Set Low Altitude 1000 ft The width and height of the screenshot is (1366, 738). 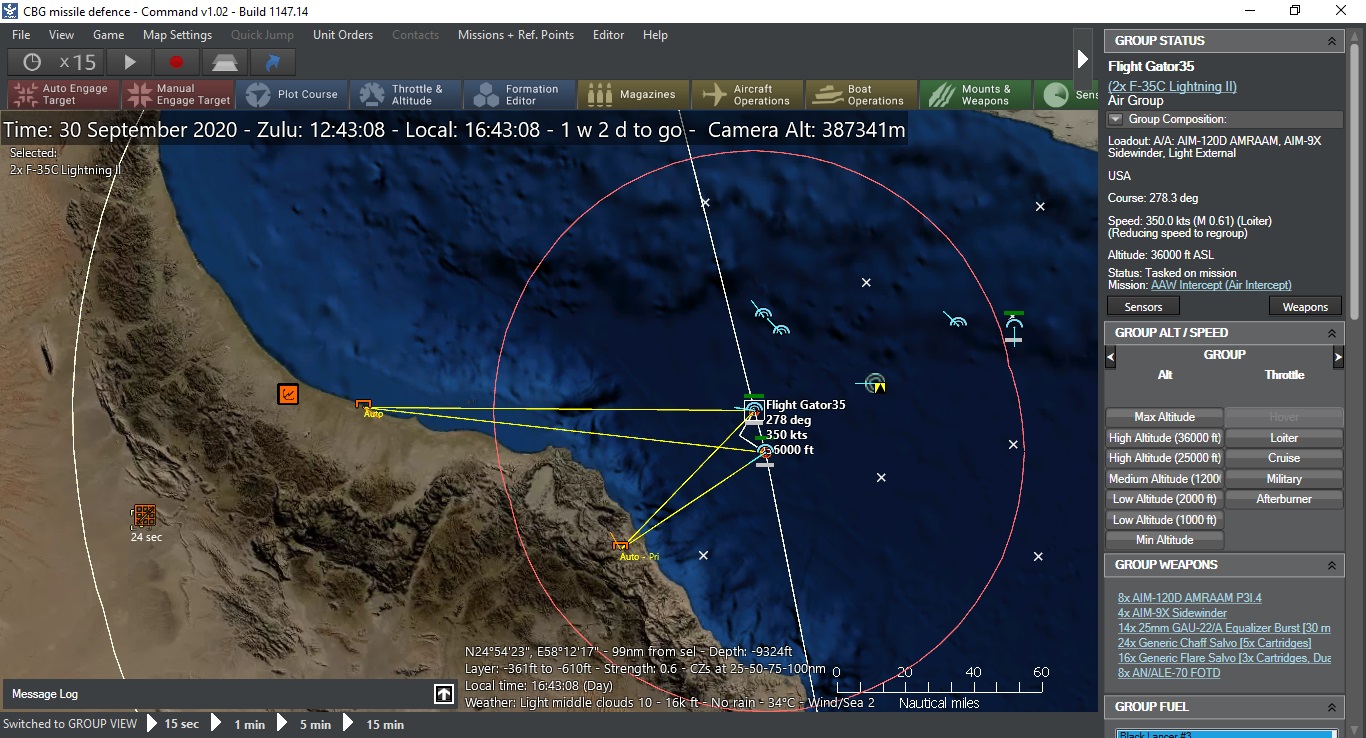(x=1165, y=520)
